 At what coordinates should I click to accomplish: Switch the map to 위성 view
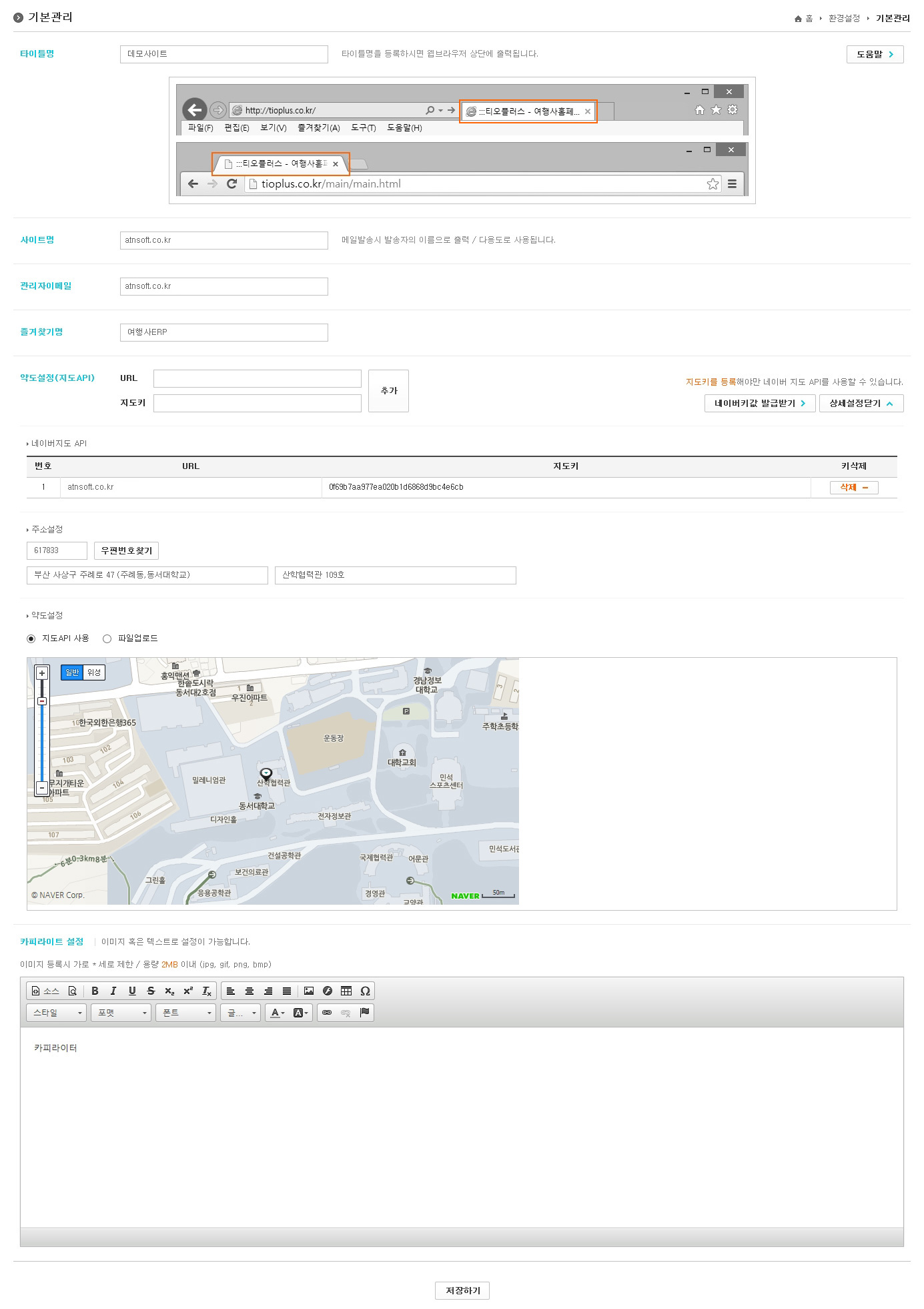pyautogui.click(x=94, y=673)
